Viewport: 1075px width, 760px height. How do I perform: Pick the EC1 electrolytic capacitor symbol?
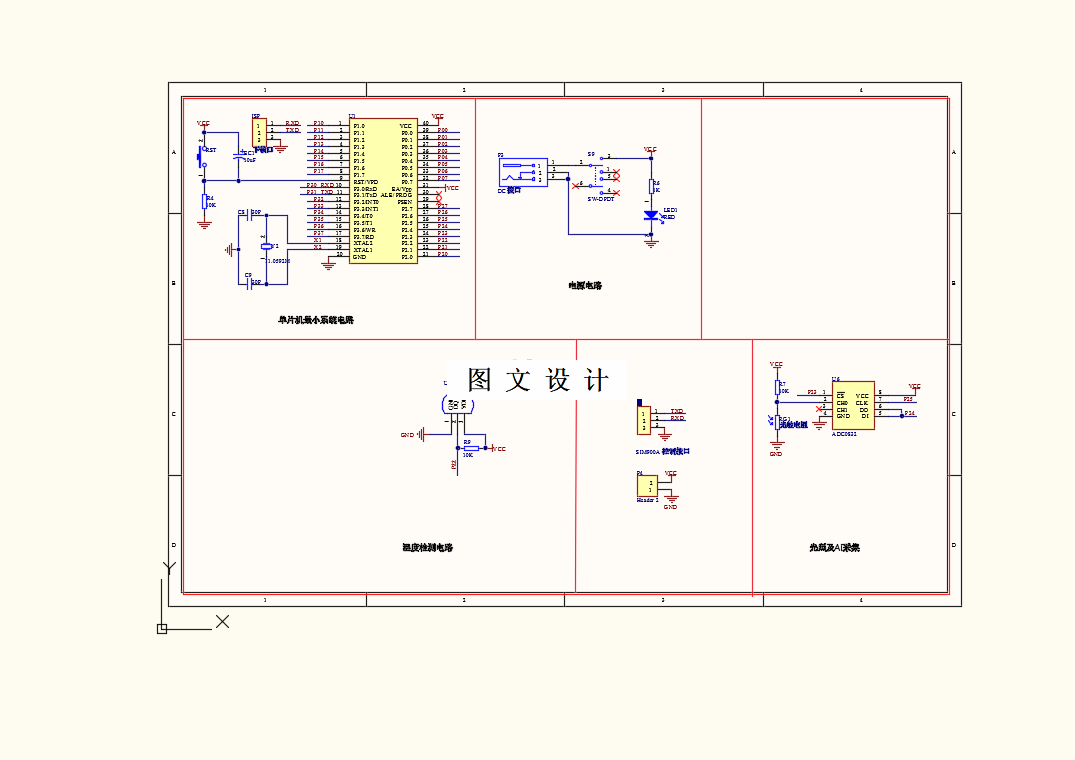click(x=239, y=156)
